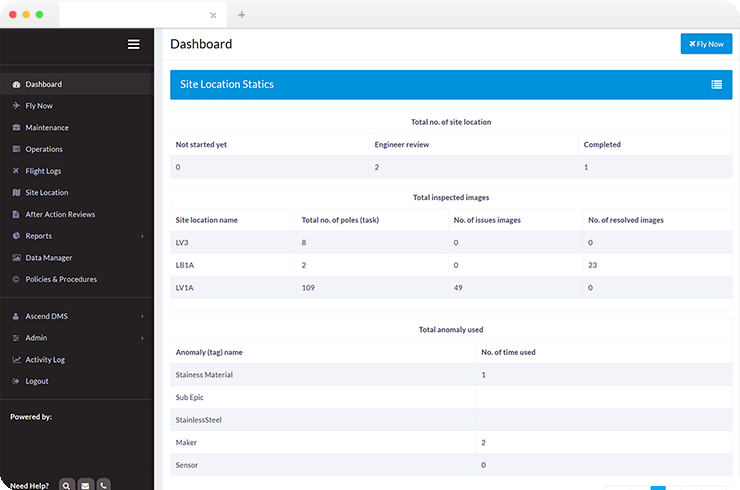Click the blue Fly Now button
This screenshot has height=490, width=740.
[x=706, y=44]
